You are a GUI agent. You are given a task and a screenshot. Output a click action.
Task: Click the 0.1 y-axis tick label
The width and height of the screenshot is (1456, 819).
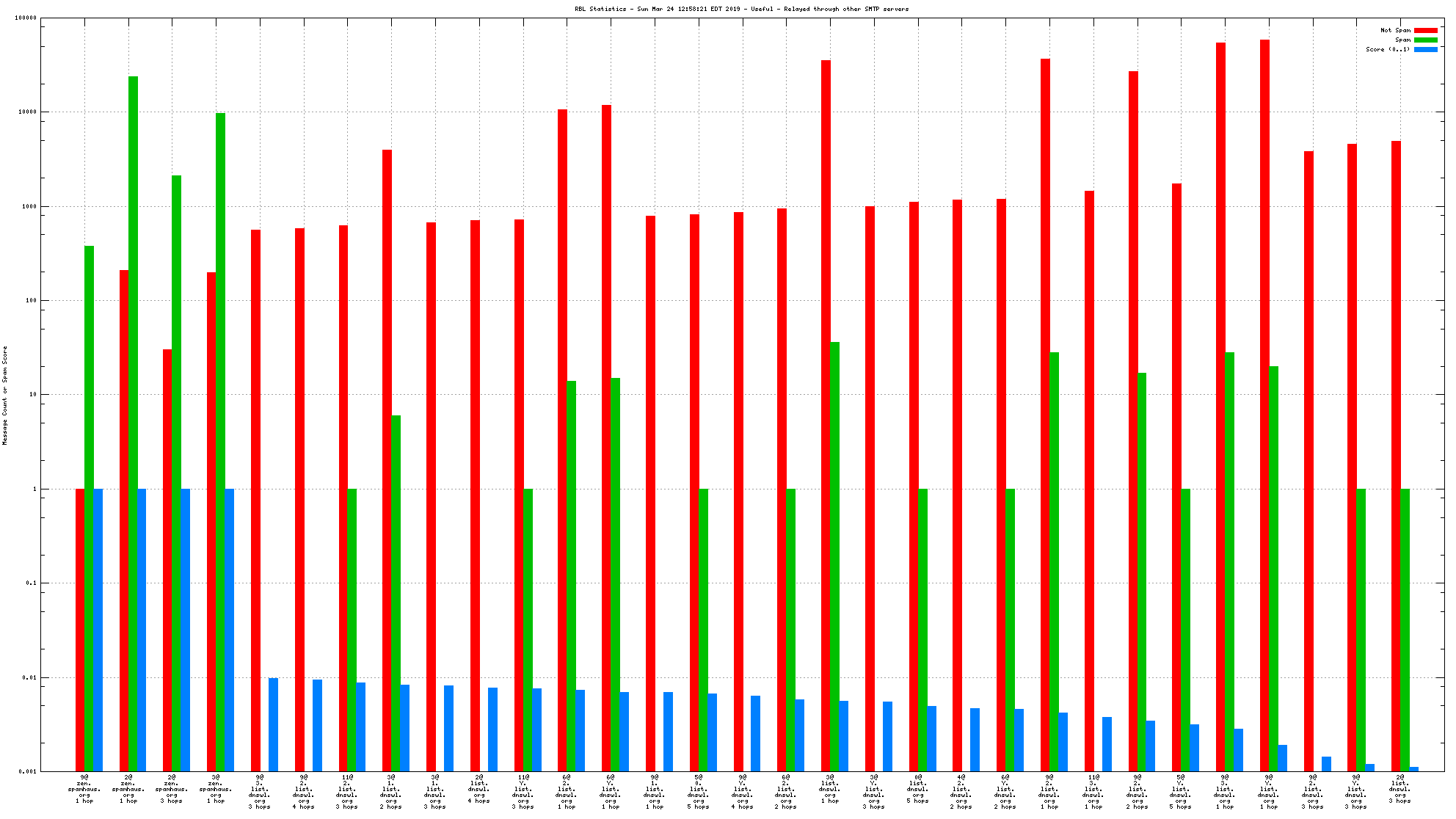(31, 583)
